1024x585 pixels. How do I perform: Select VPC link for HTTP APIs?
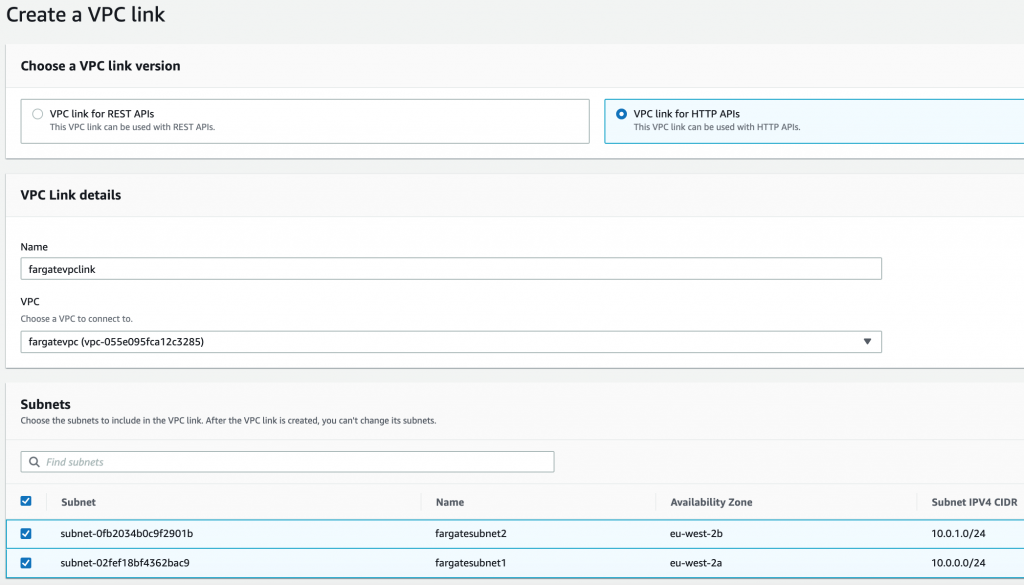tap(621, 113)
